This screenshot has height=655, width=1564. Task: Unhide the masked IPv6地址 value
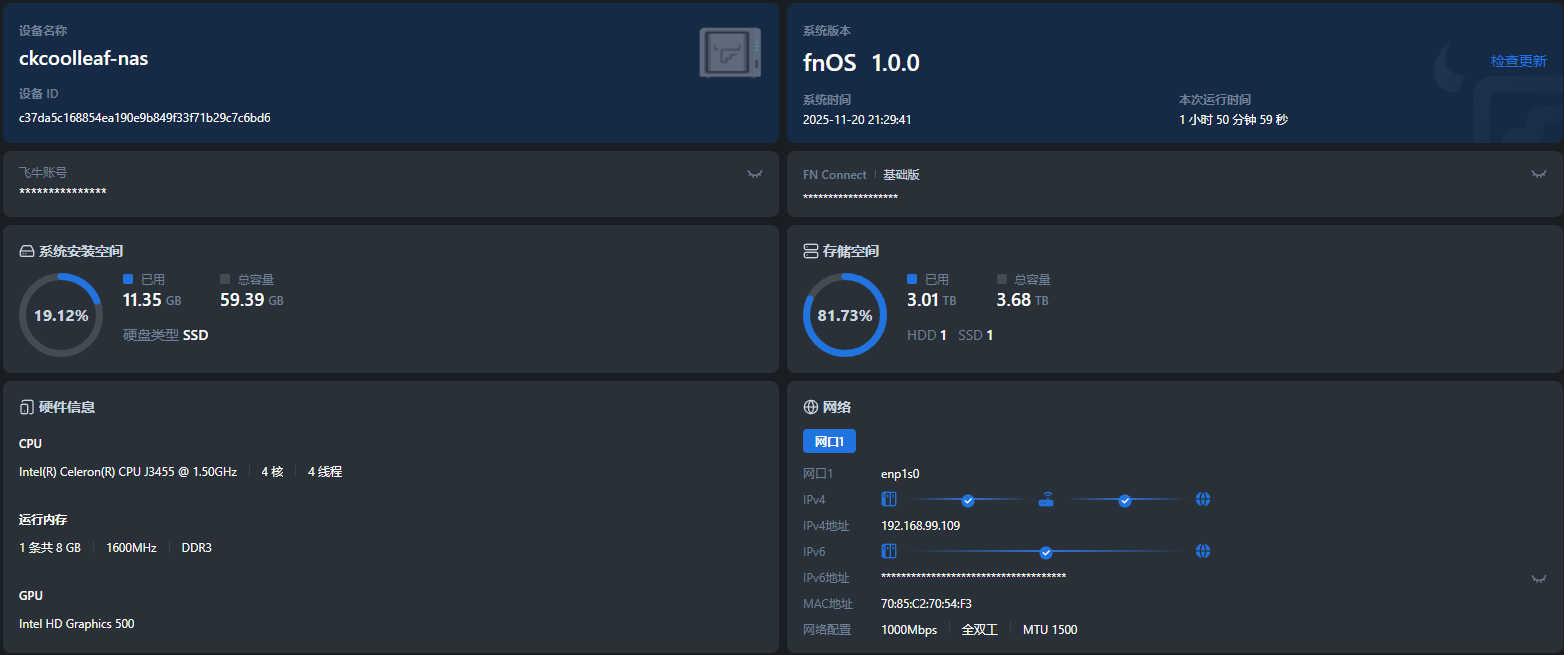[x=1539, y=578]
